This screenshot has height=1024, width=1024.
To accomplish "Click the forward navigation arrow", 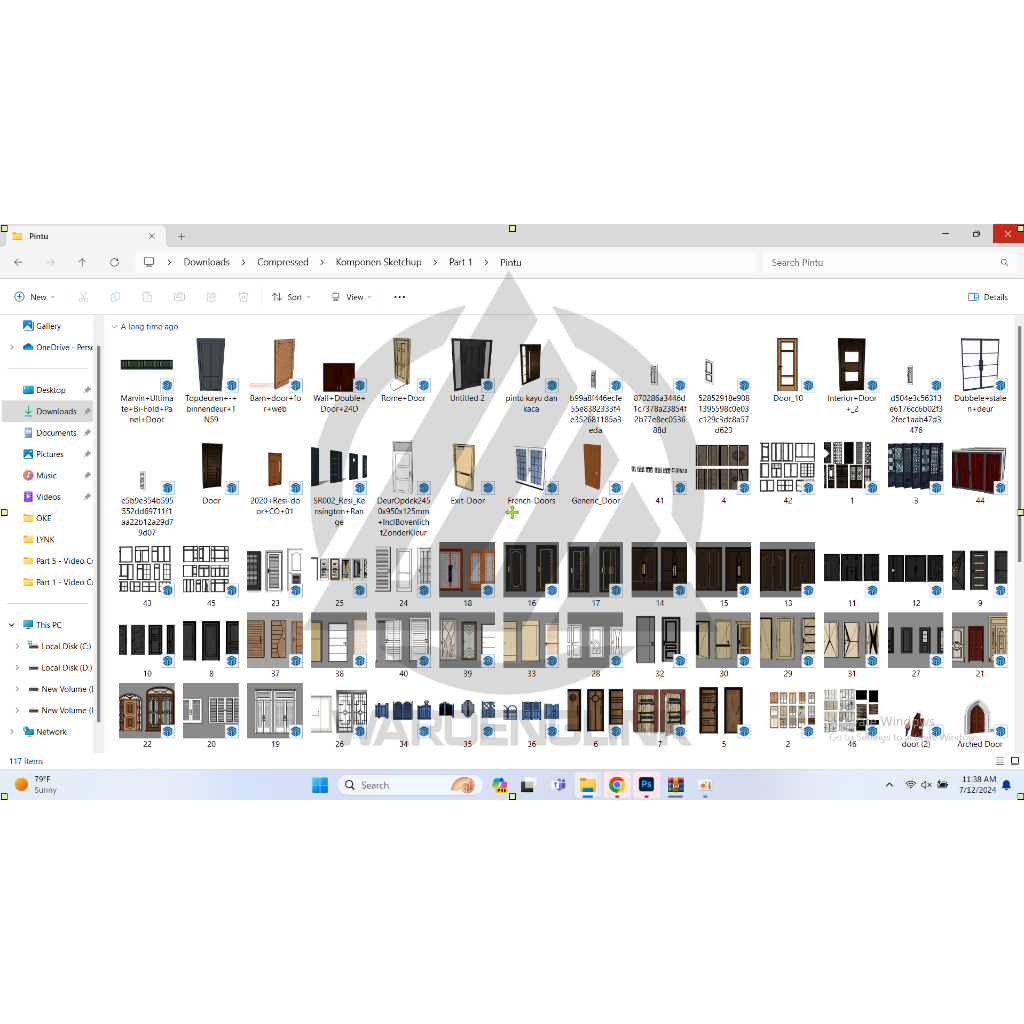I will click(x=50, y=263).
